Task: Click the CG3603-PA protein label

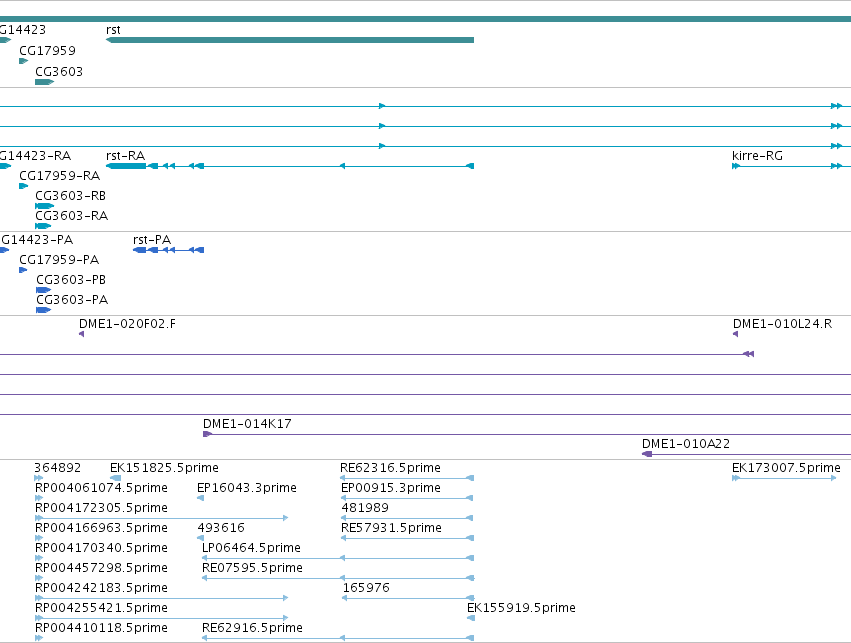Action: coord(72,300)
